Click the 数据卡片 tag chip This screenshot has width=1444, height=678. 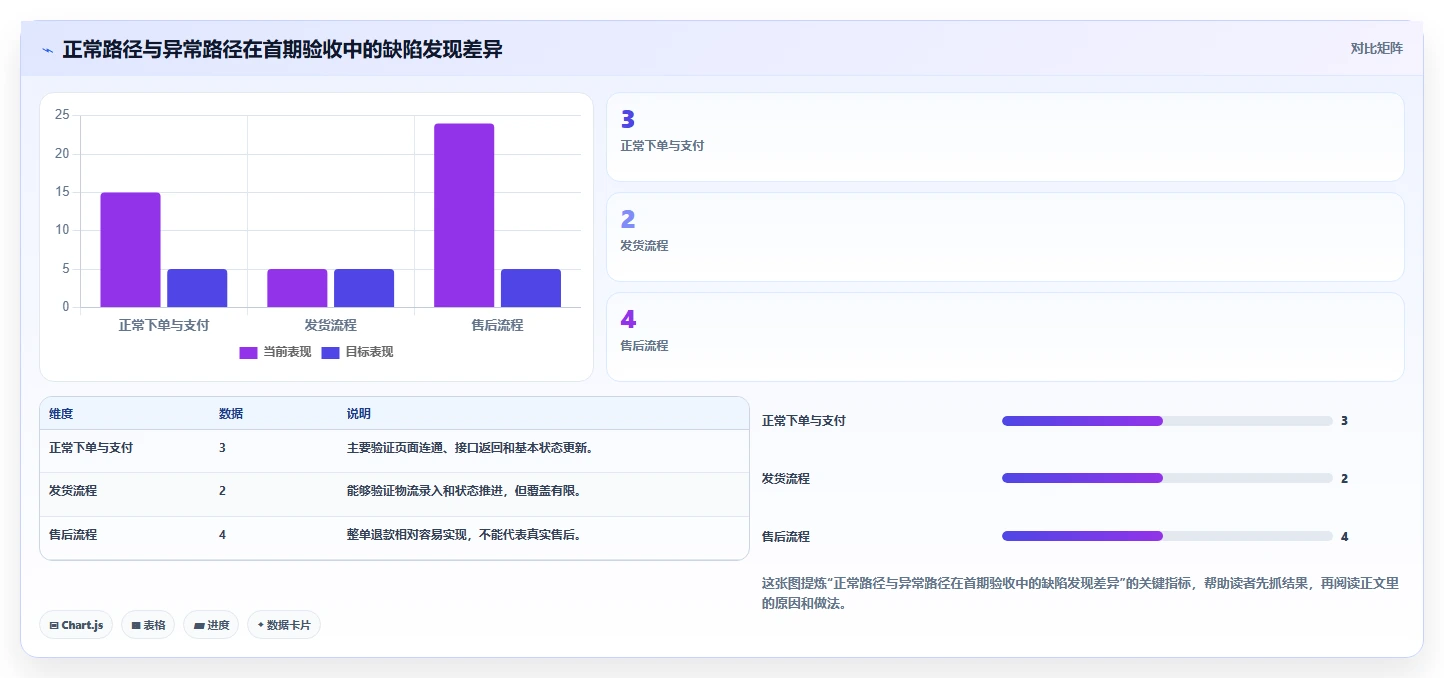(x=284, y=625)
